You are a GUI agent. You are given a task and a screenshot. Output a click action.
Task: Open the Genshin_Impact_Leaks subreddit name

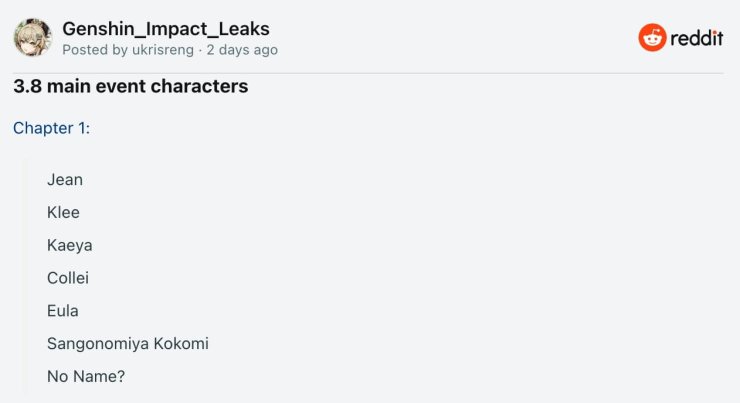166,29
